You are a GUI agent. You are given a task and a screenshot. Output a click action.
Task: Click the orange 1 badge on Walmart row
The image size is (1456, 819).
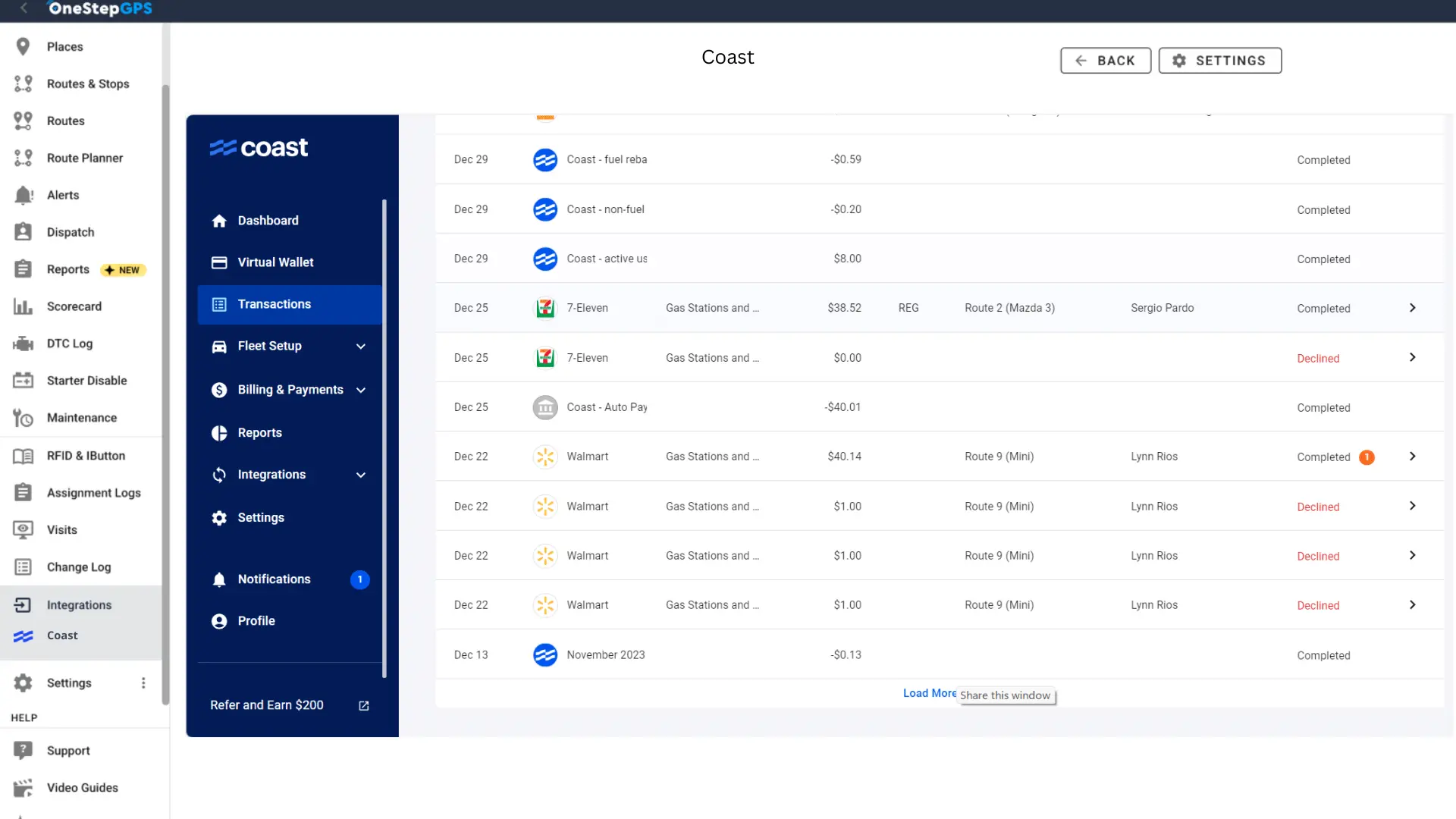(x=1367, y=457)
